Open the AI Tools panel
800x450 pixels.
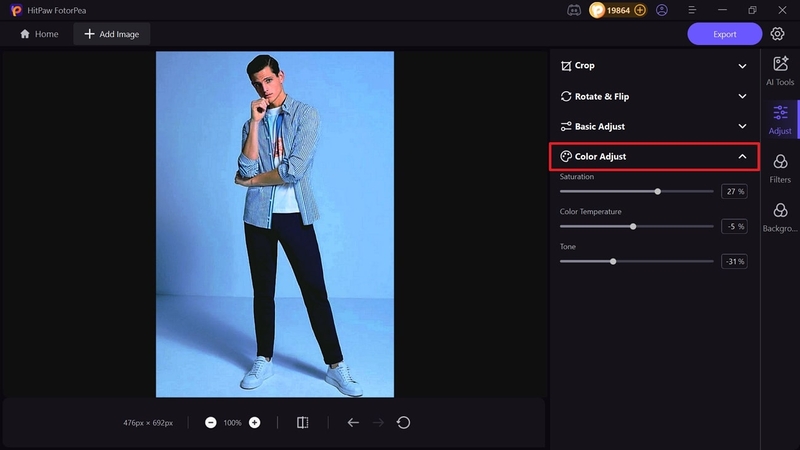[780, 71]
